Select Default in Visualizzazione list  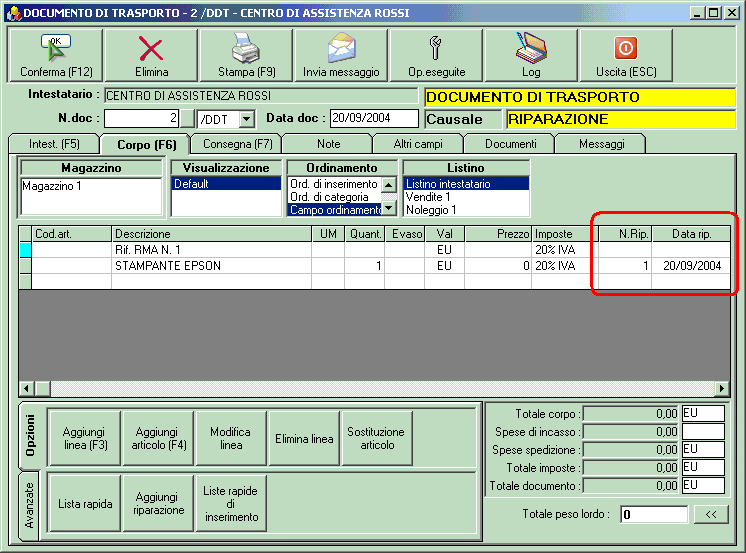click(226, 184)
